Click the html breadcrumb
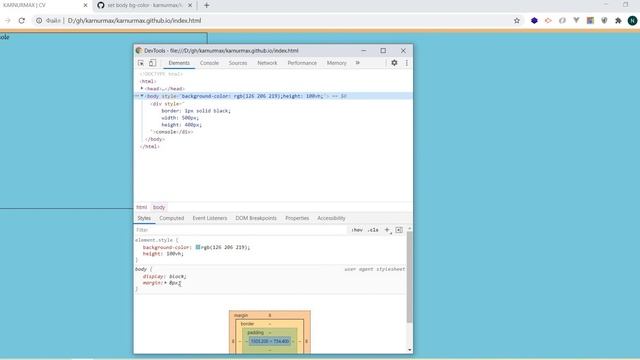Screen dimensions: 640x360 tap(142, 207)
